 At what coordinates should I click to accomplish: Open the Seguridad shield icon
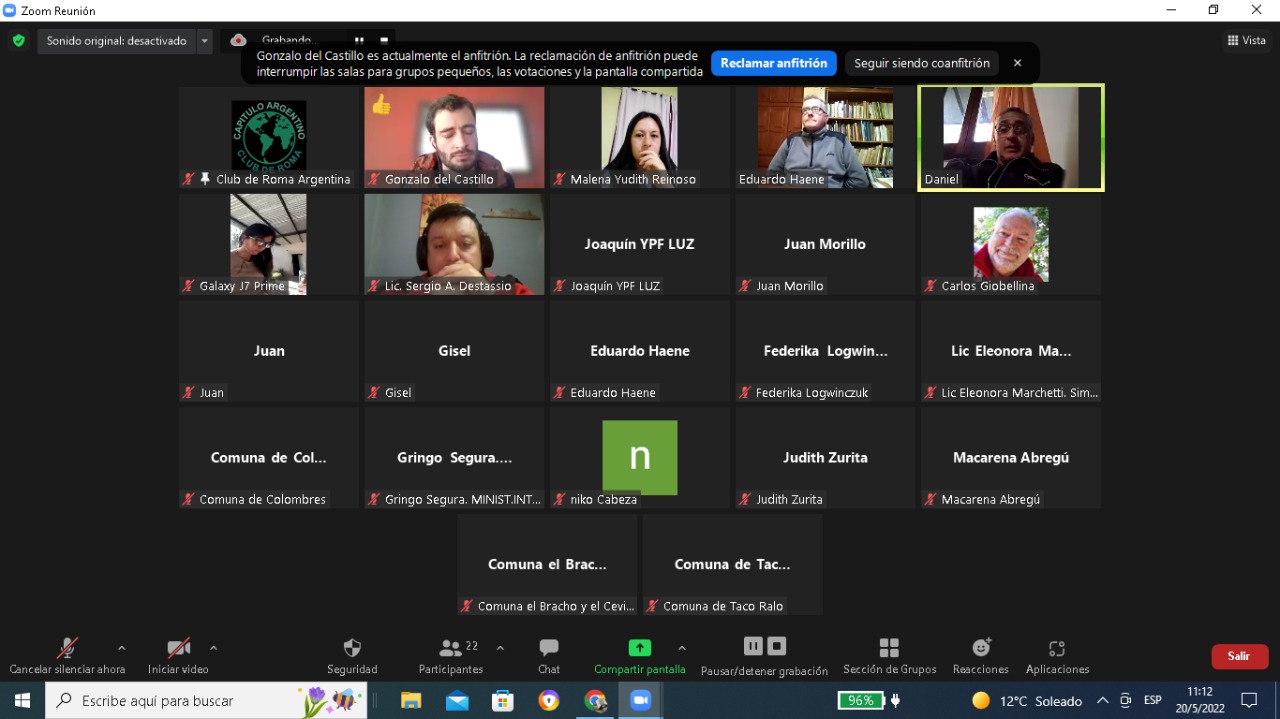(x=352, y=648)
